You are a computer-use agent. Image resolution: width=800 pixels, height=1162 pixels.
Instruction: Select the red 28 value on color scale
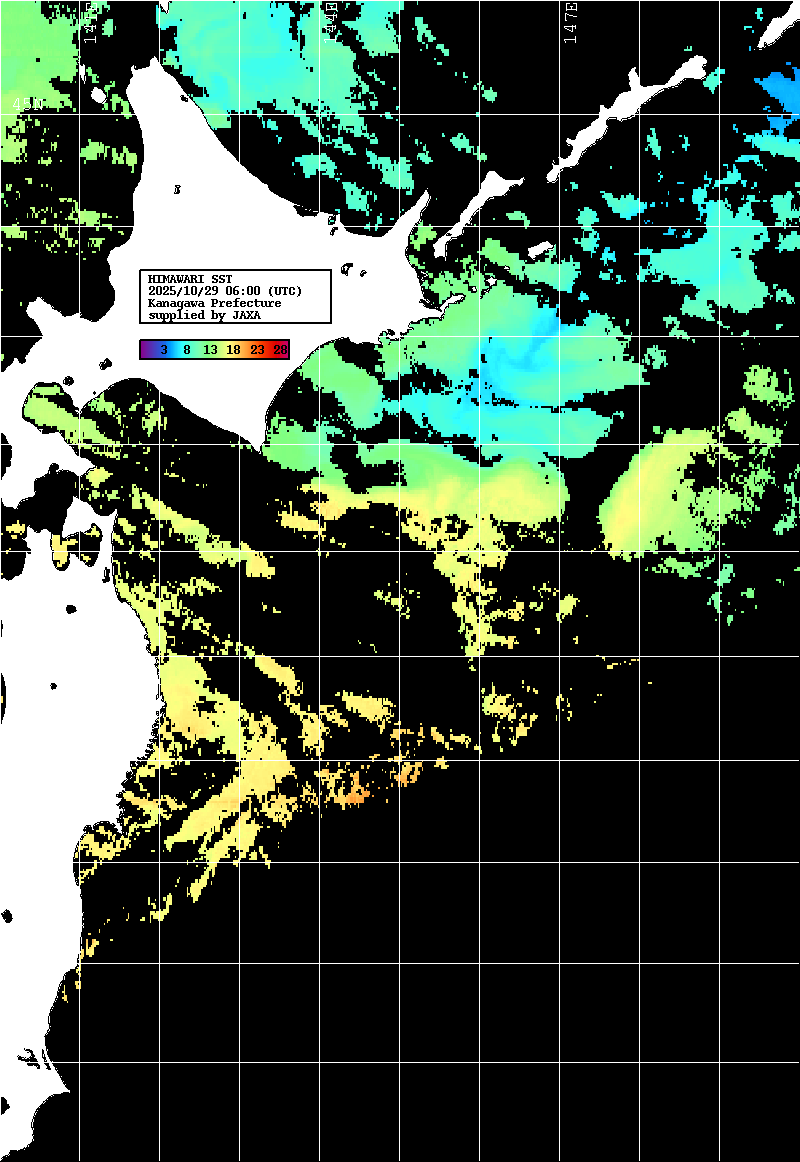click(x=280, y=349)
